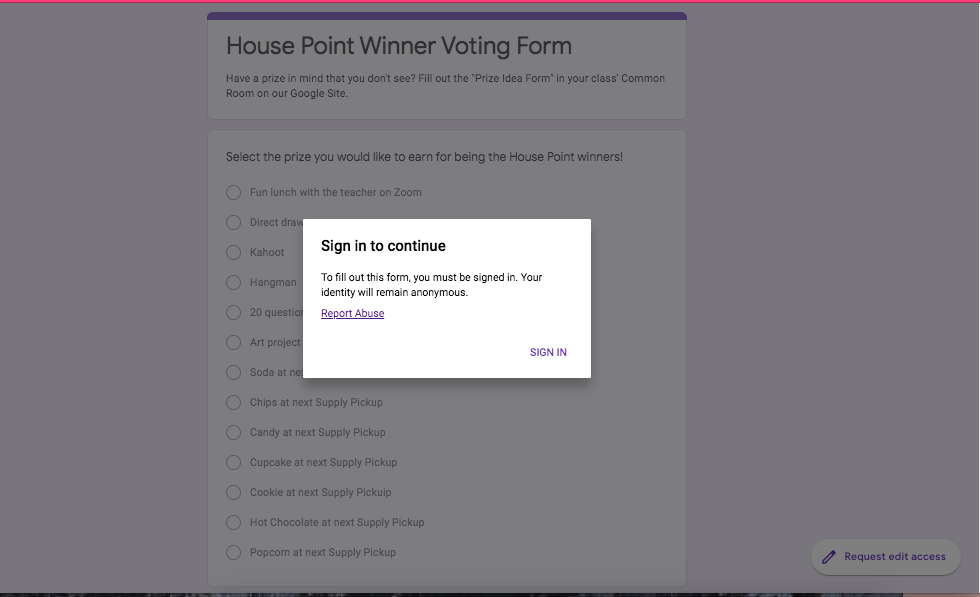Image resolution: width=980 pixels, height=597 pixels.
Task: Select the Soda at next pickup option
Action: click(234, 372)
